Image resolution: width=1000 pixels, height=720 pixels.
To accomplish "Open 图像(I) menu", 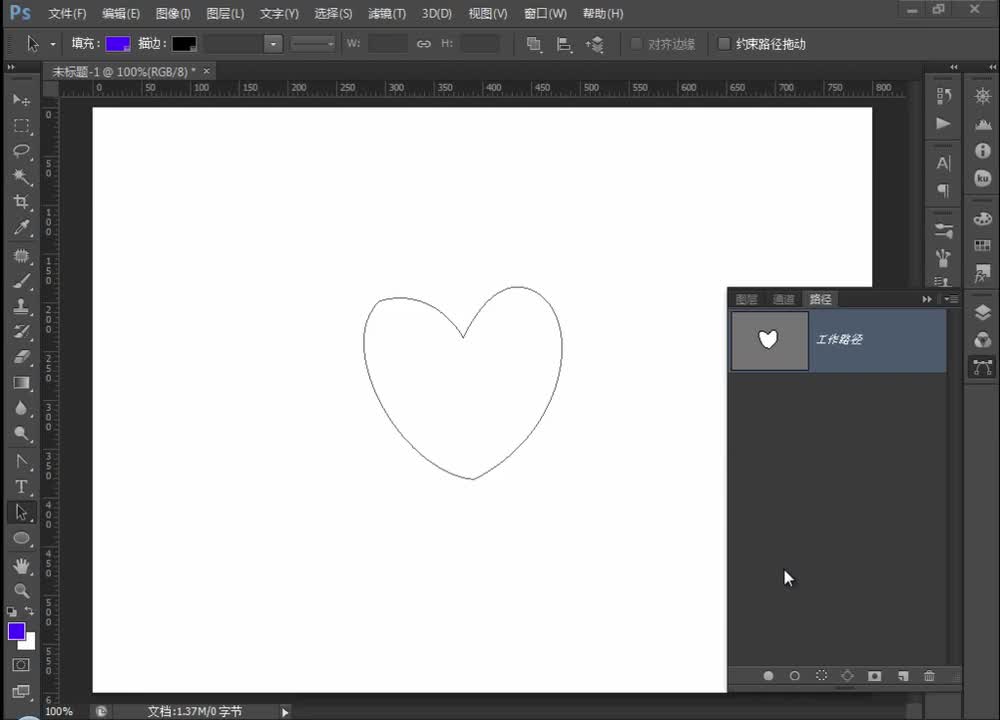I will tap(173, 13).
